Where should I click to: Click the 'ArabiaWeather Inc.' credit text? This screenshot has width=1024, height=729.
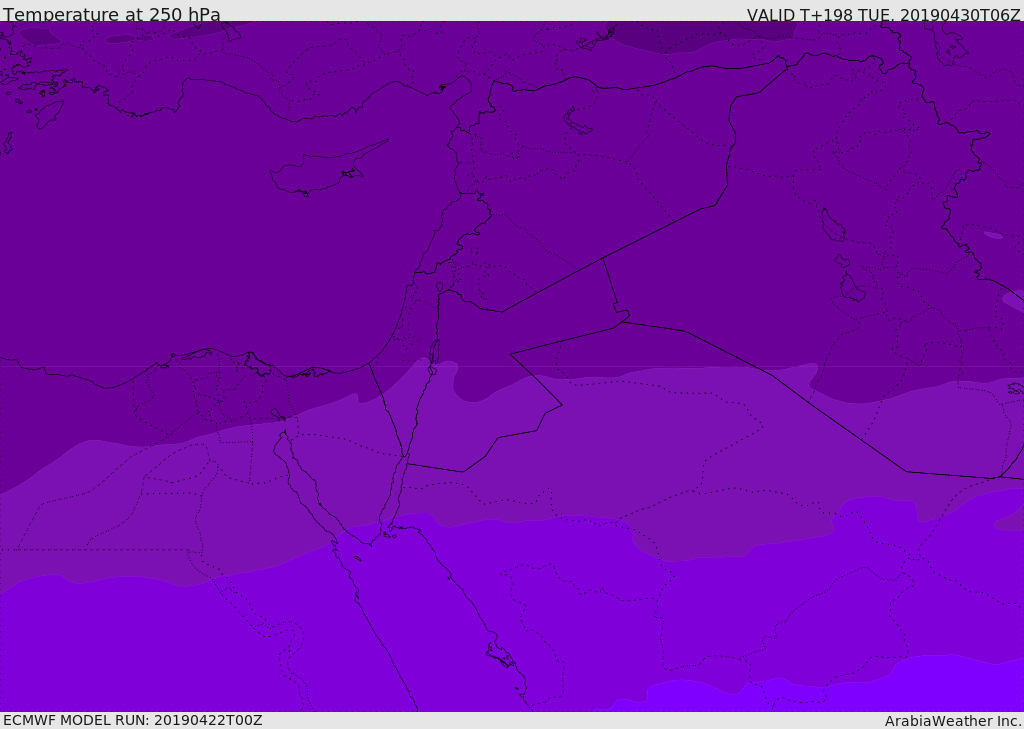(x=953, y=721)
